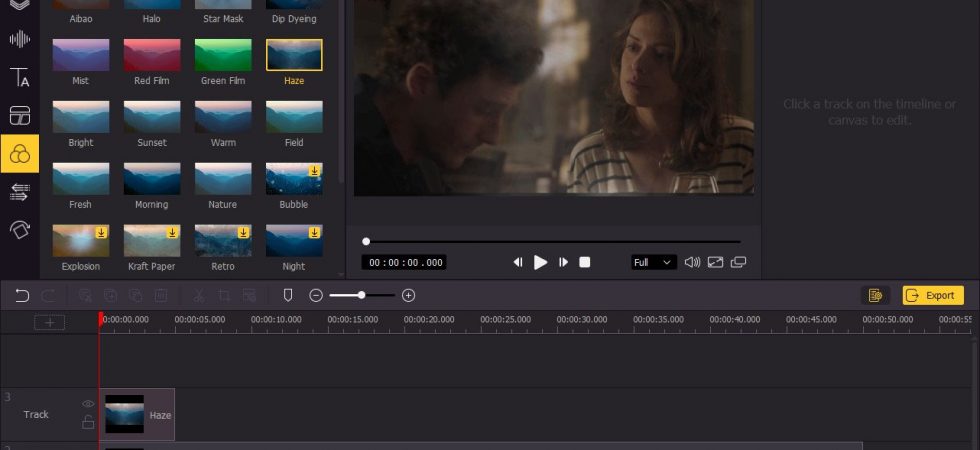
Task: Open the Full preview quality dropdown
Action: pos(653,262)
